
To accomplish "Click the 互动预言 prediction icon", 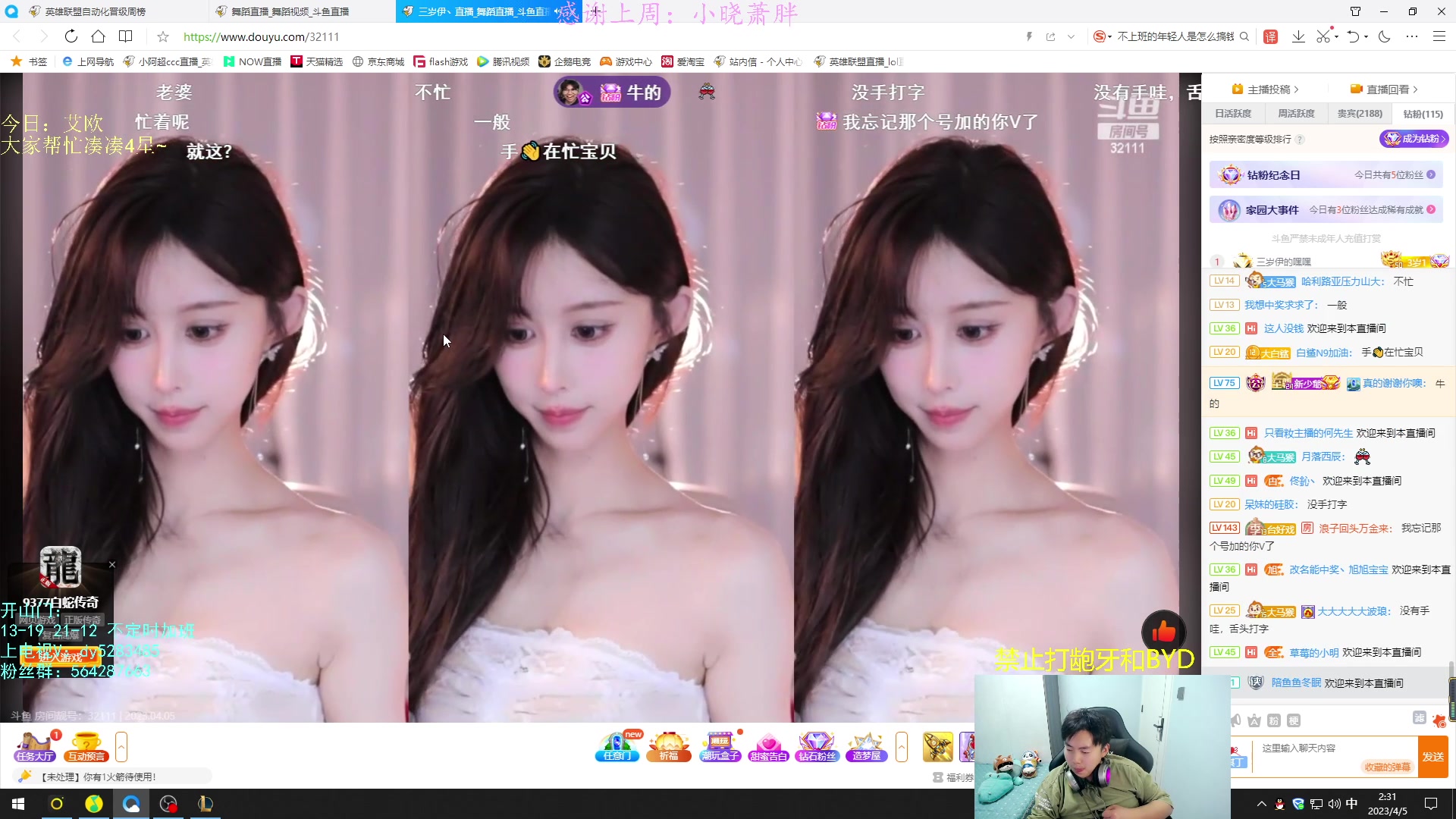I will (x=86, y=746).
